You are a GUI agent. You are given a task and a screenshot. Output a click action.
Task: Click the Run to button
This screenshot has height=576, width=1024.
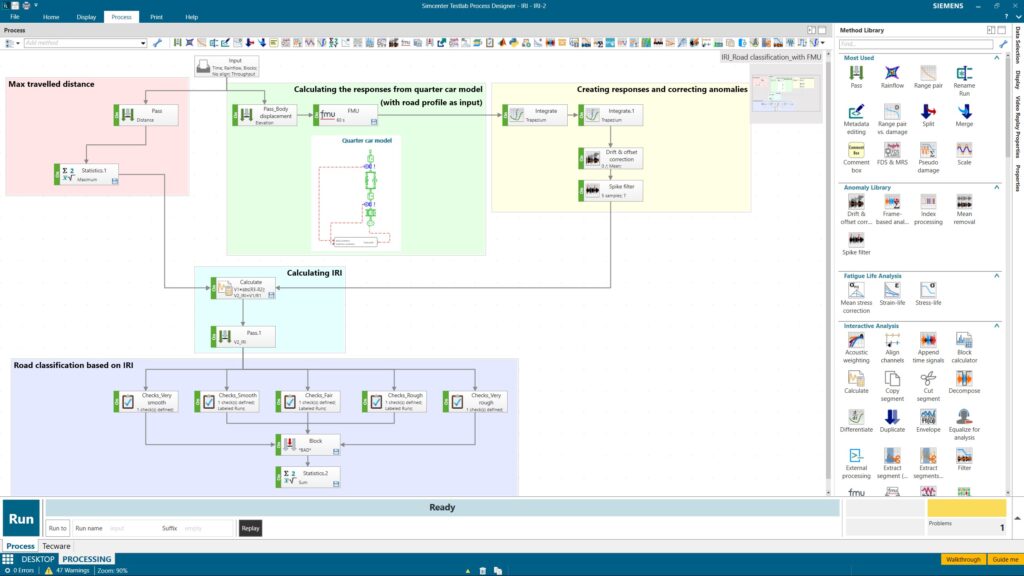pos(57,528)
